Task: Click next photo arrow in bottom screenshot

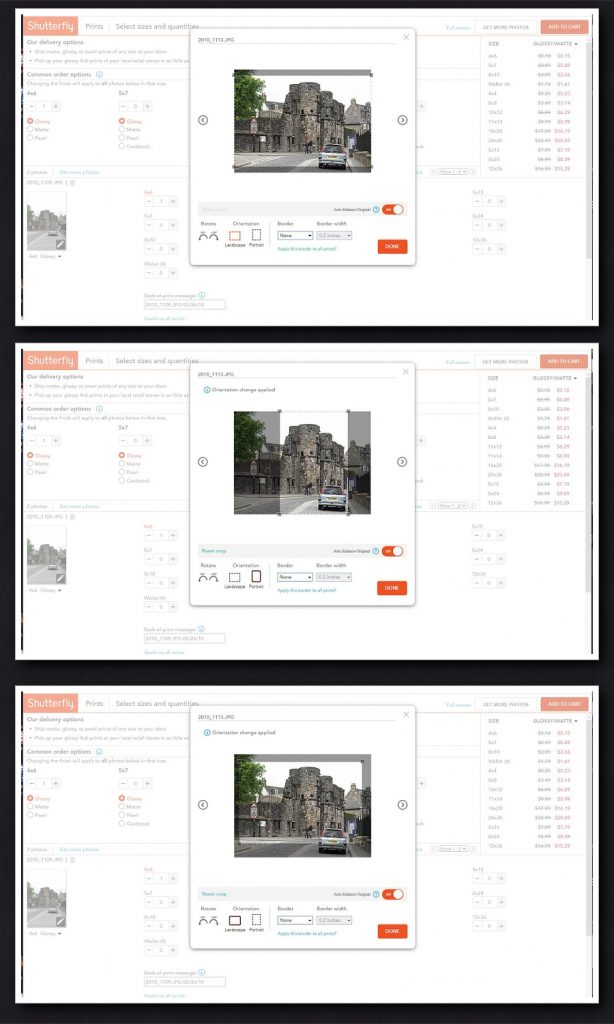Action: pos(402,804)
